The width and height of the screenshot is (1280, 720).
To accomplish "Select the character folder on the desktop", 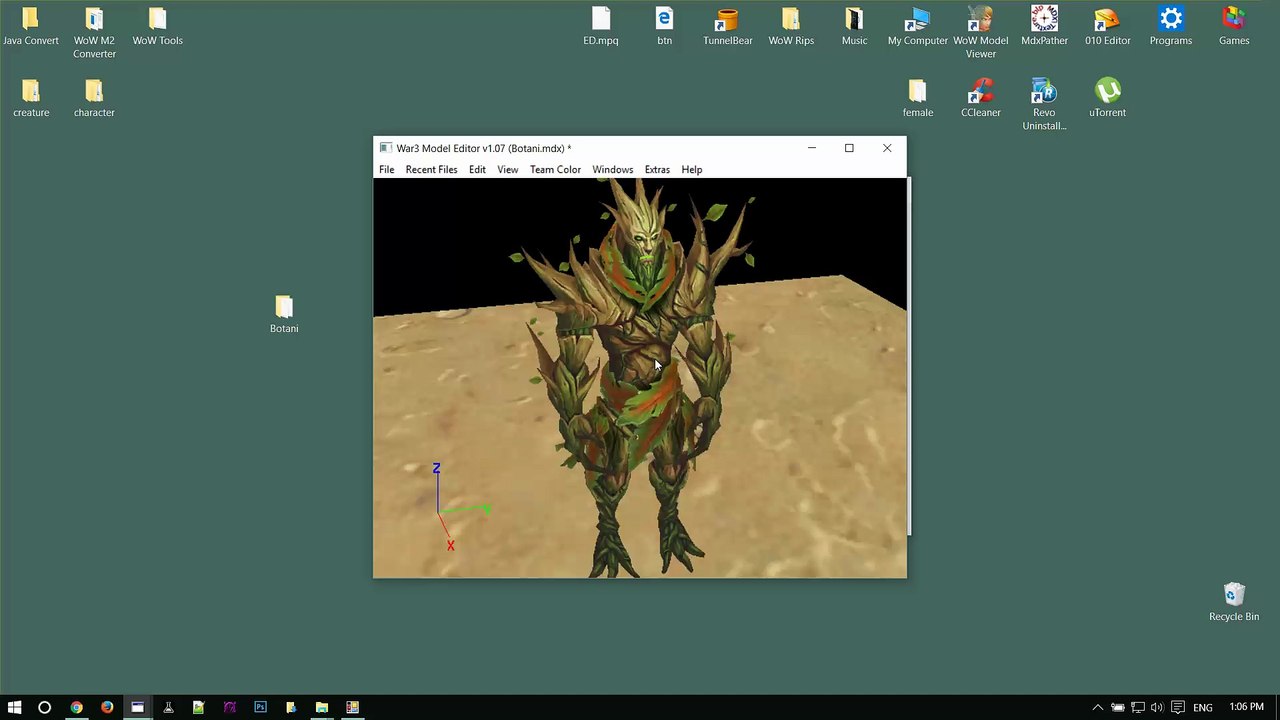I will pos(94,99).
